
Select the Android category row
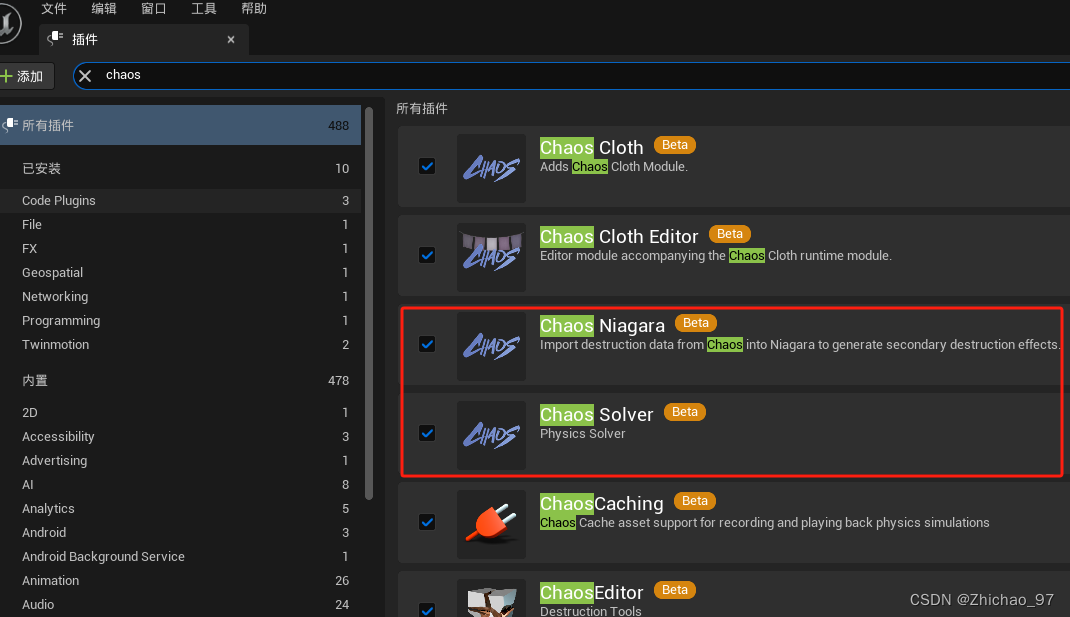(180, 532)
